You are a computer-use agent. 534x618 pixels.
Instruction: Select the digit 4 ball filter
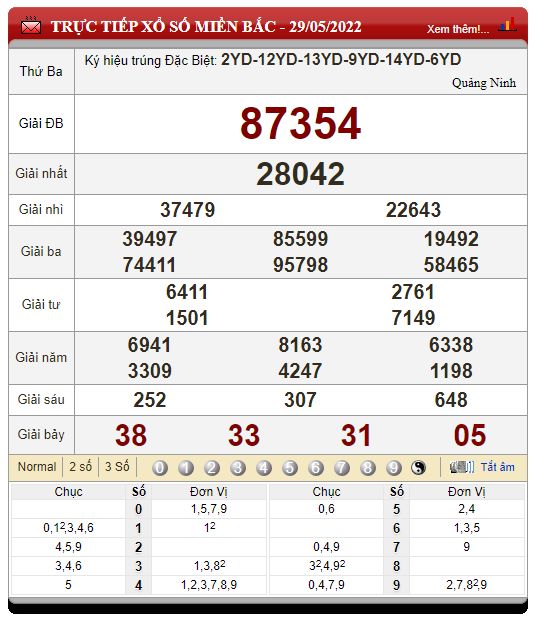(x=264, y=468)
